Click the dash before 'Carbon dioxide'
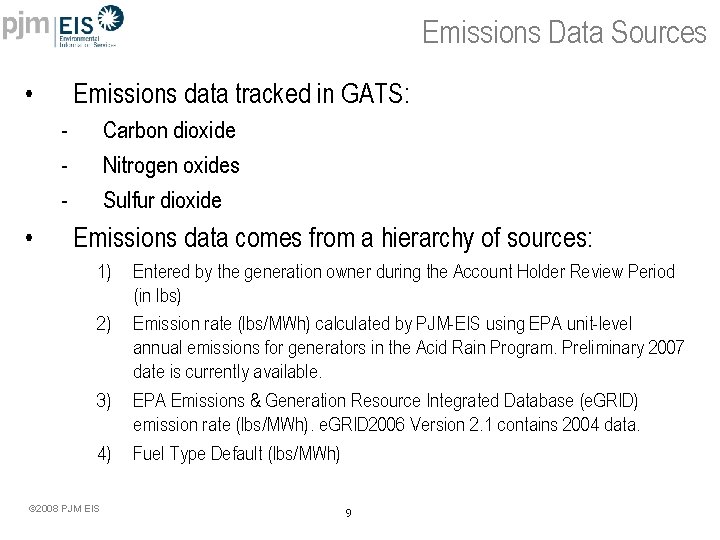Screen dimensions: 720x540 point(63,131)
